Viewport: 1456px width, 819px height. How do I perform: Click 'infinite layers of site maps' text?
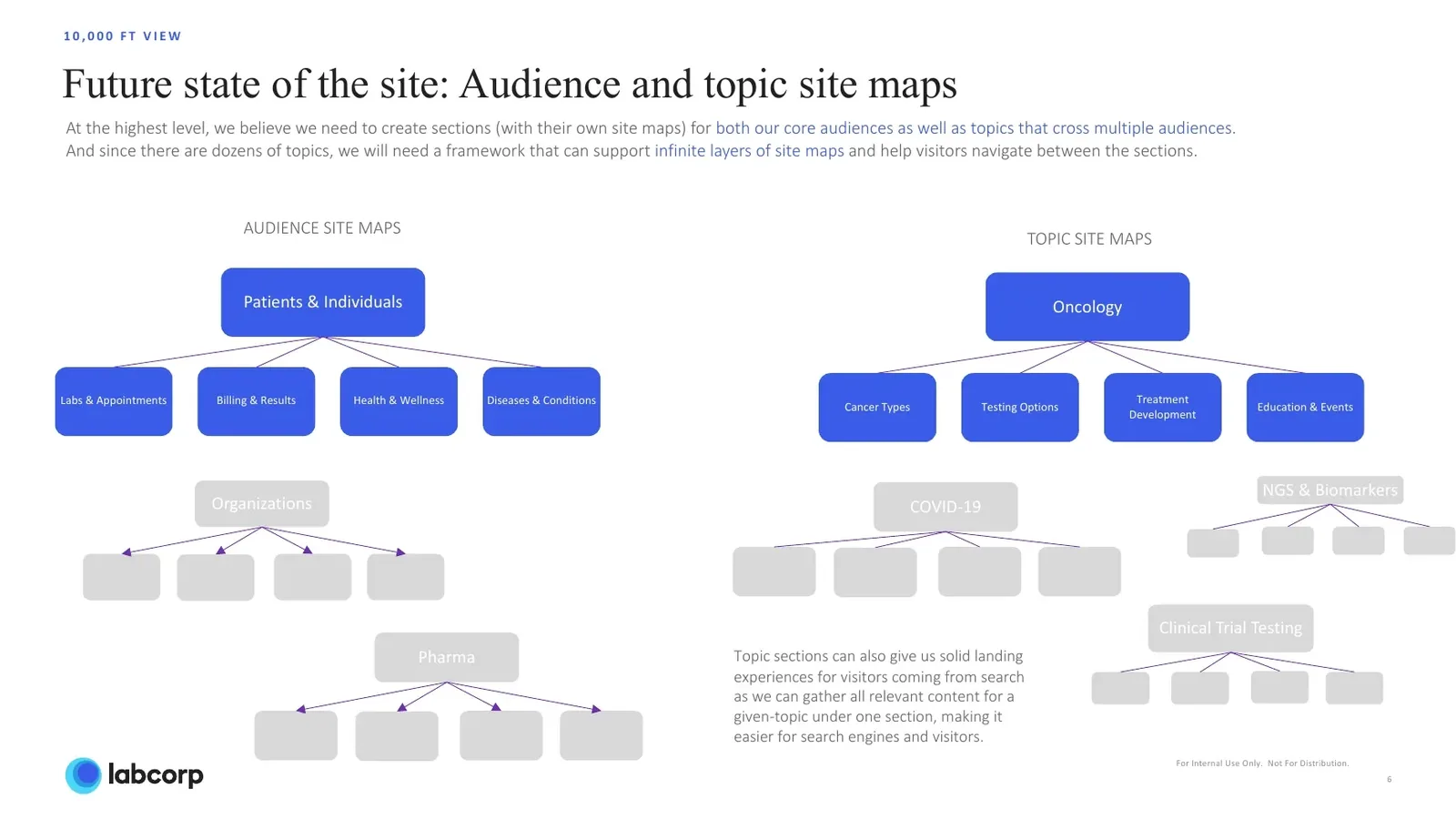(749, 151)
